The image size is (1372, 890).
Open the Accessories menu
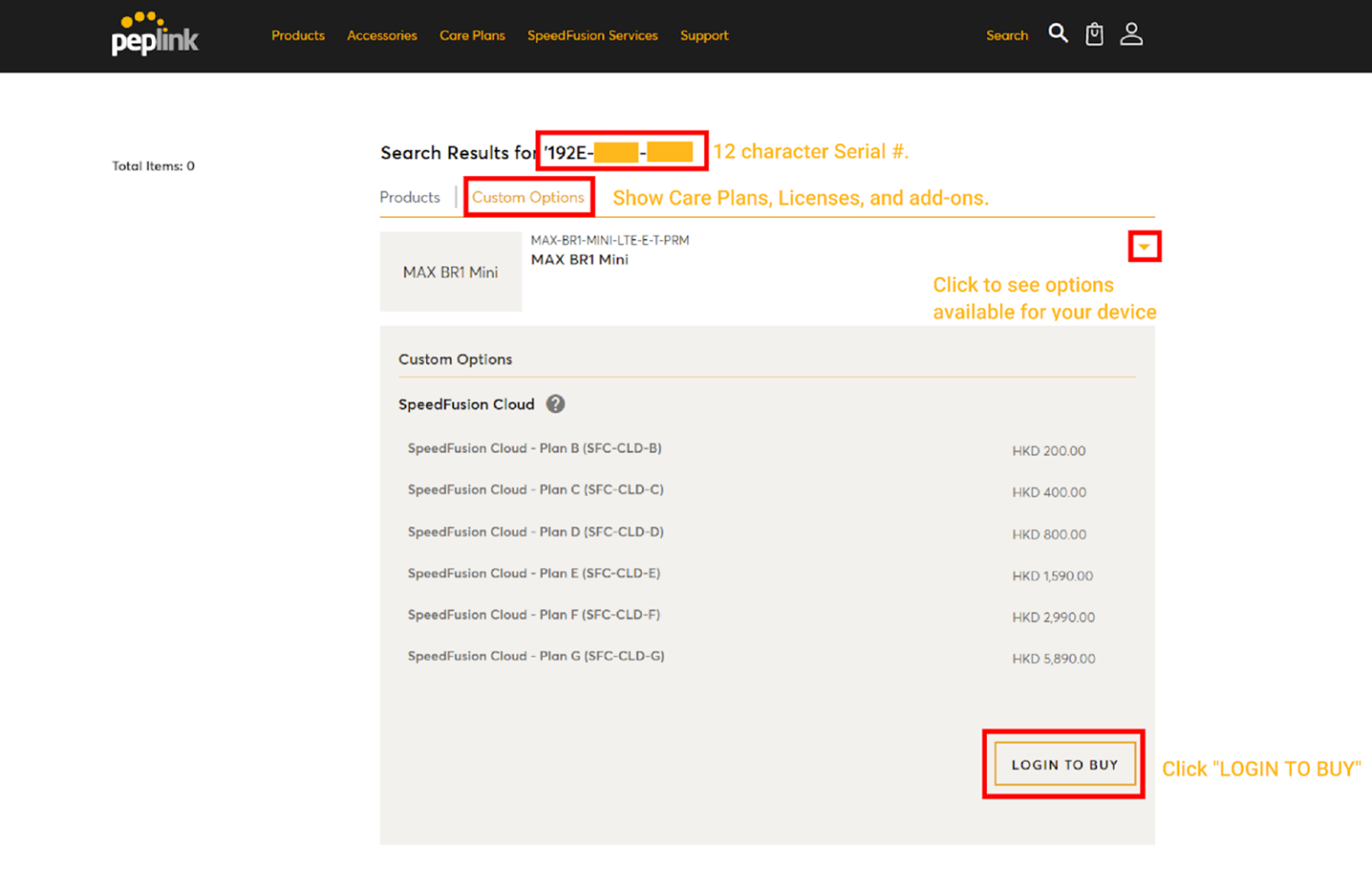(381, 36)
